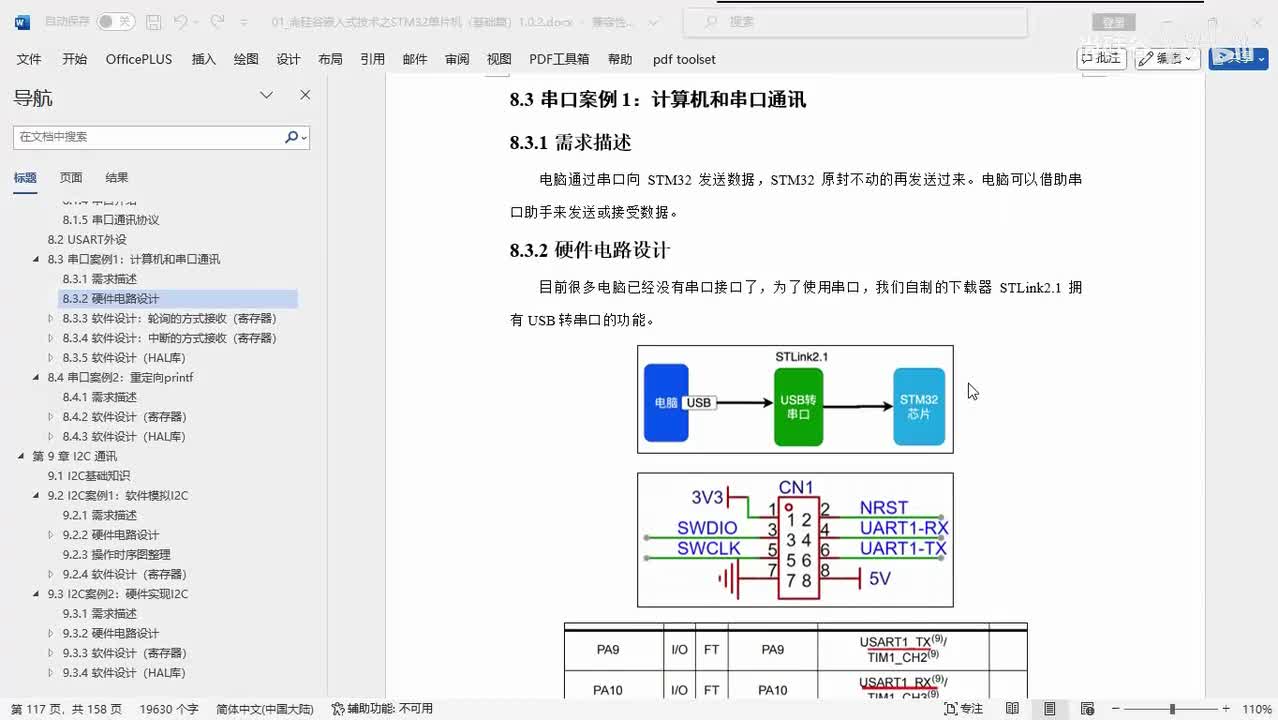Switch to the 开始 ribbon tab
Screen dimensions: 1278x720
tap(74, 59)
